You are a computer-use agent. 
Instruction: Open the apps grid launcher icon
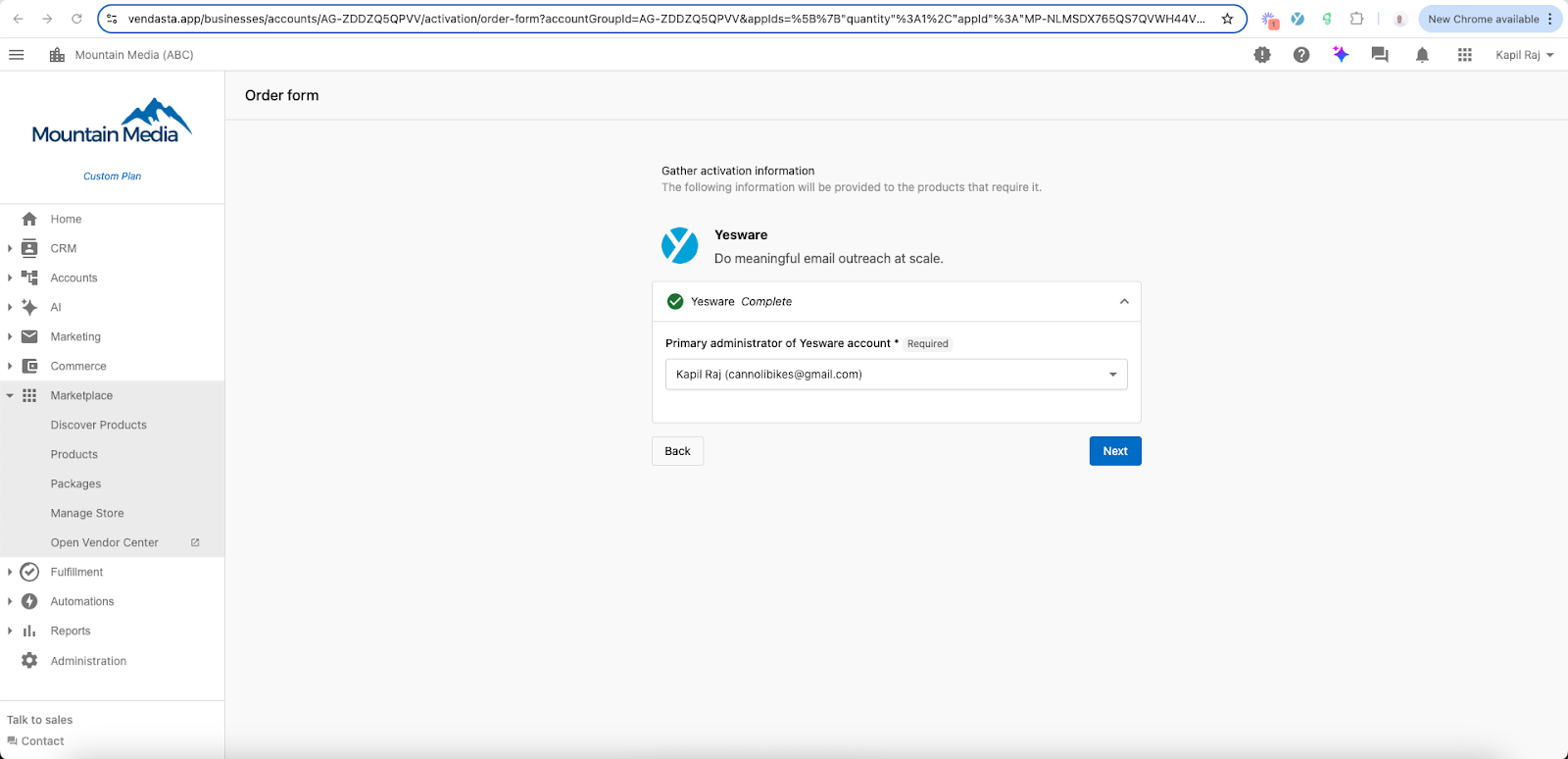(1465, 55)
